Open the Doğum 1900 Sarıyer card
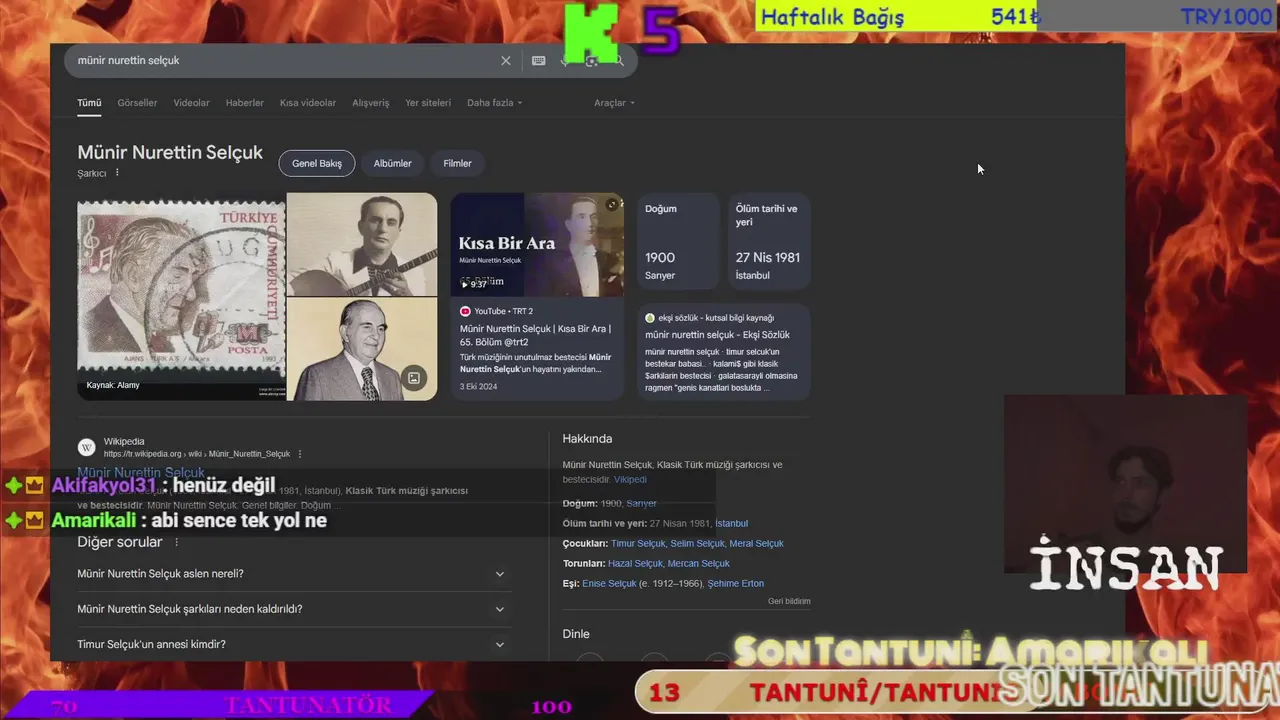 678,242
